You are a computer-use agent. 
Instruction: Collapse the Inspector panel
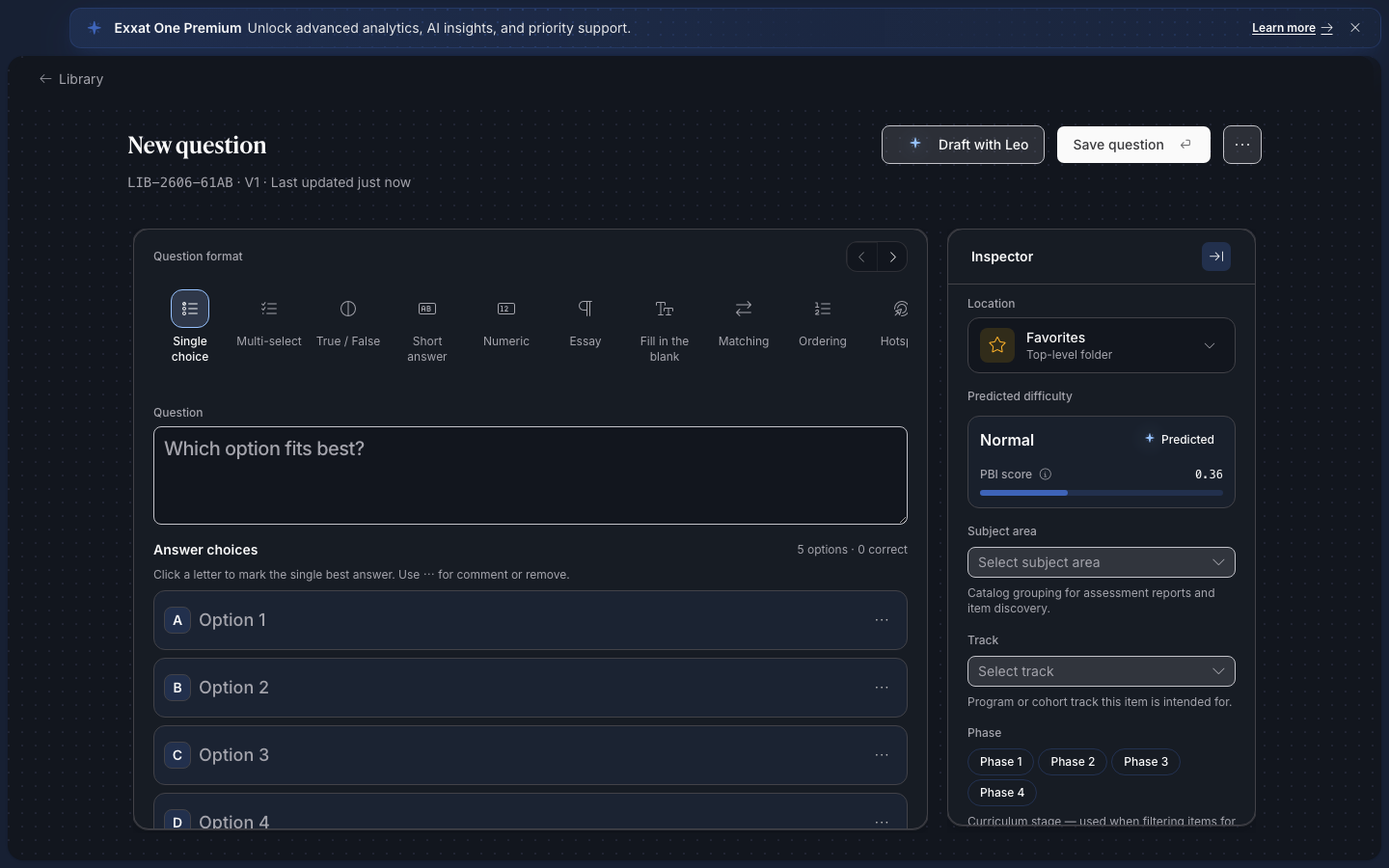1216,257
